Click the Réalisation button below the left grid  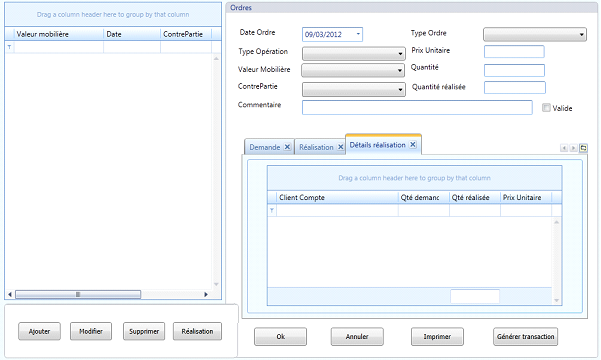pyautogui.click(x=197, y=331)
